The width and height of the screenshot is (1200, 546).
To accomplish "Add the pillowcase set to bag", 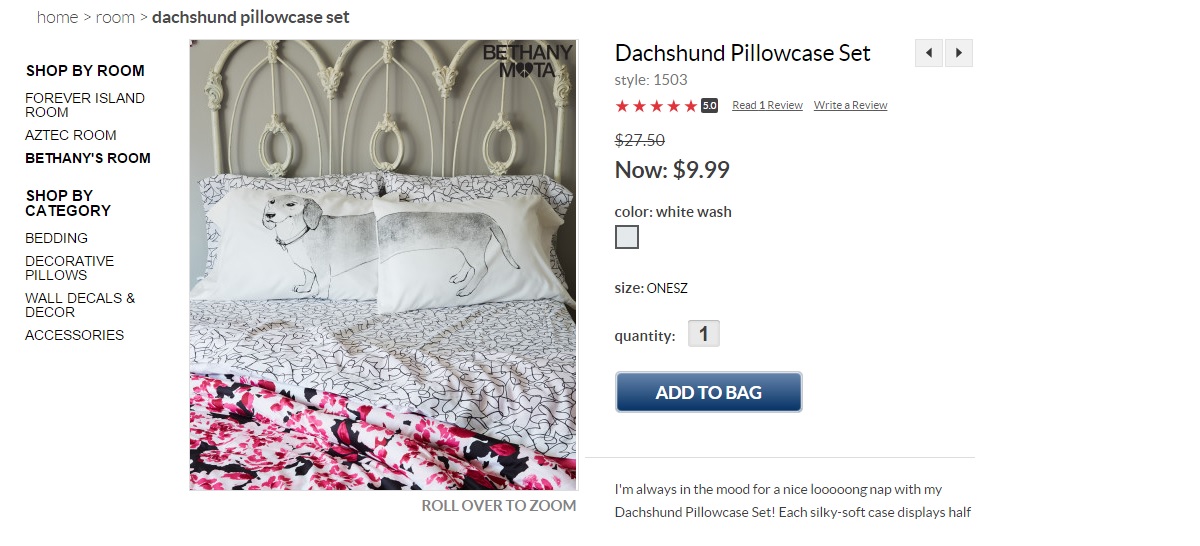I will click(708, 392).
